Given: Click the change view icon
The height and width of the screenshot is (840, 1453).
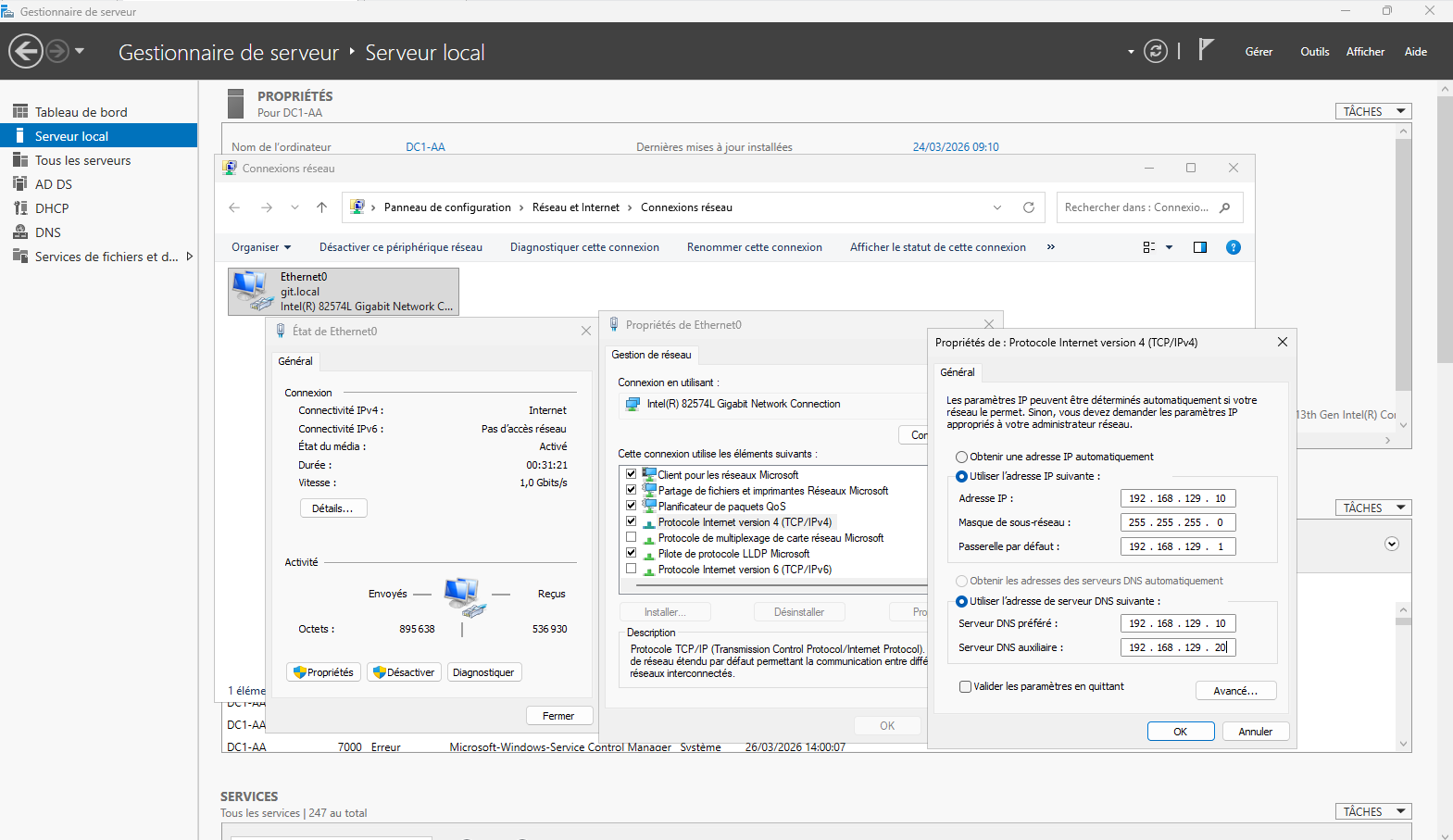Looking at the screenshot, I should click(x=1149, y=247).
